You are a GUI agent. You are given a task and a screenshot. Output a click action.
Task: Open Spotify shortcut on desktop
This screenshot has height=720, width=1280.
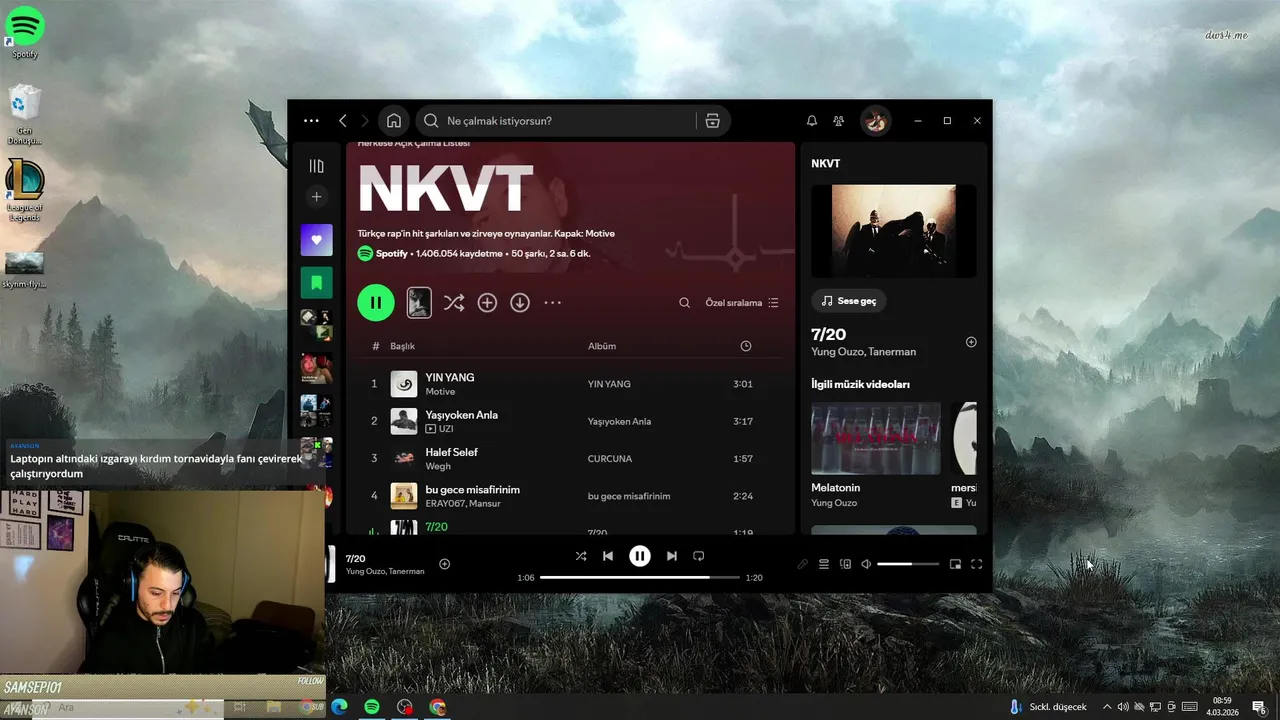(25, 31)
